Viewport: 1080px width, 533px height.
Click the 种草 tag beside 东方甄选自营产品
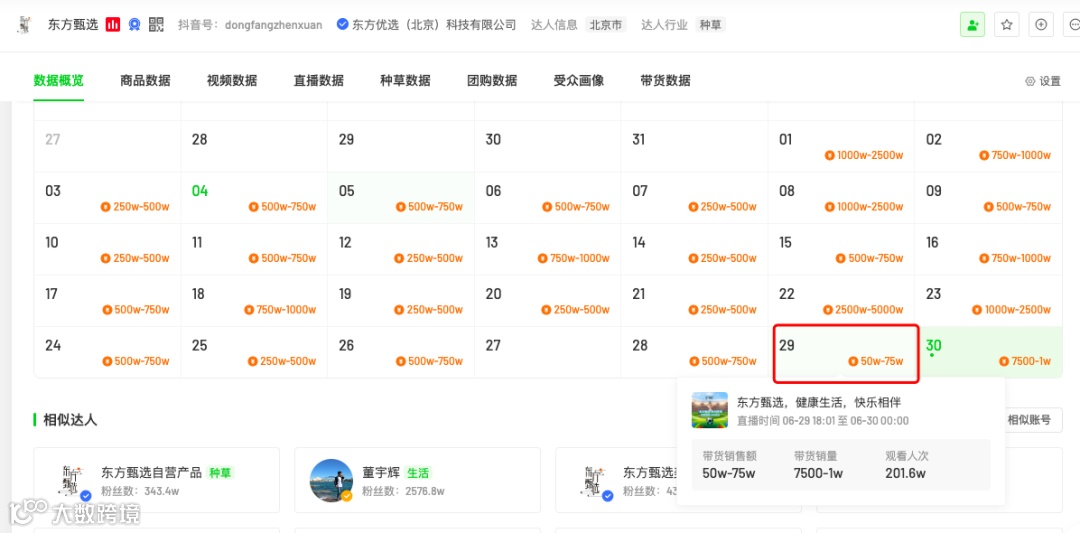(x=221, y=473)
